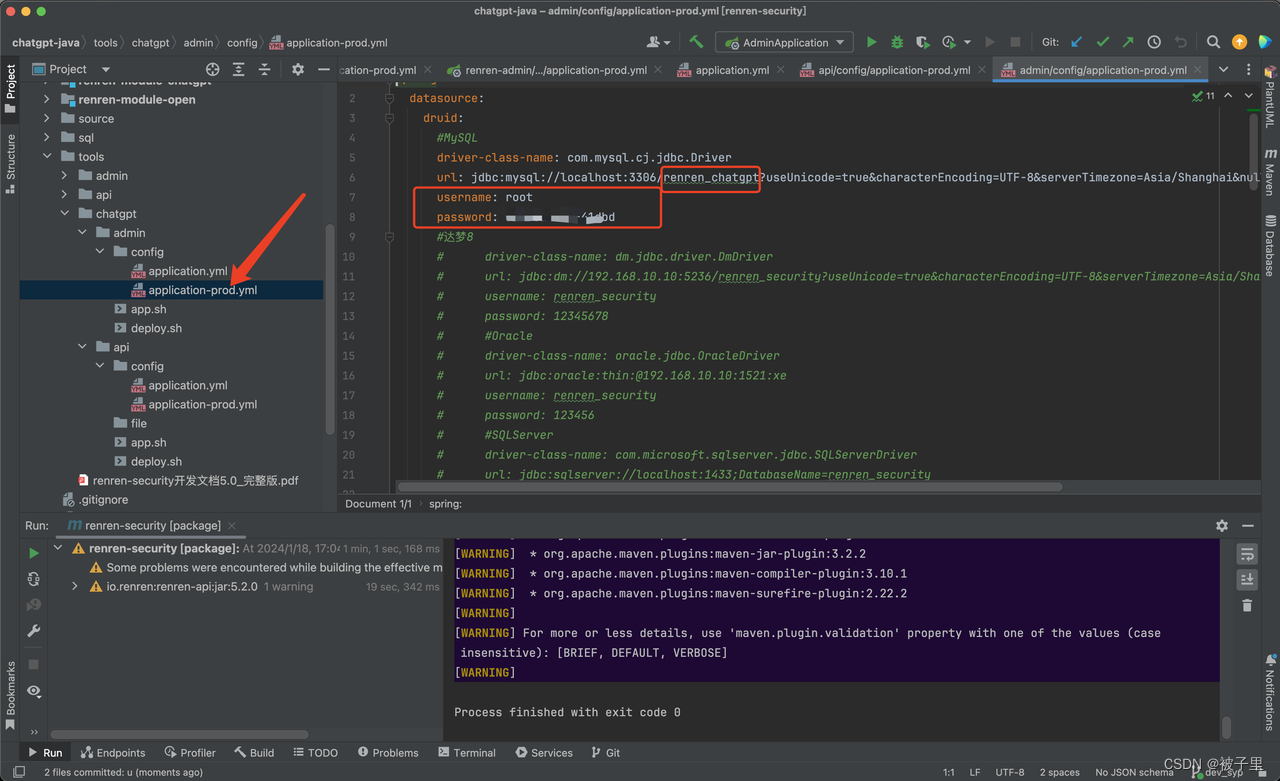
Task: Select the .gitignore file
Action: coord(95,499)
